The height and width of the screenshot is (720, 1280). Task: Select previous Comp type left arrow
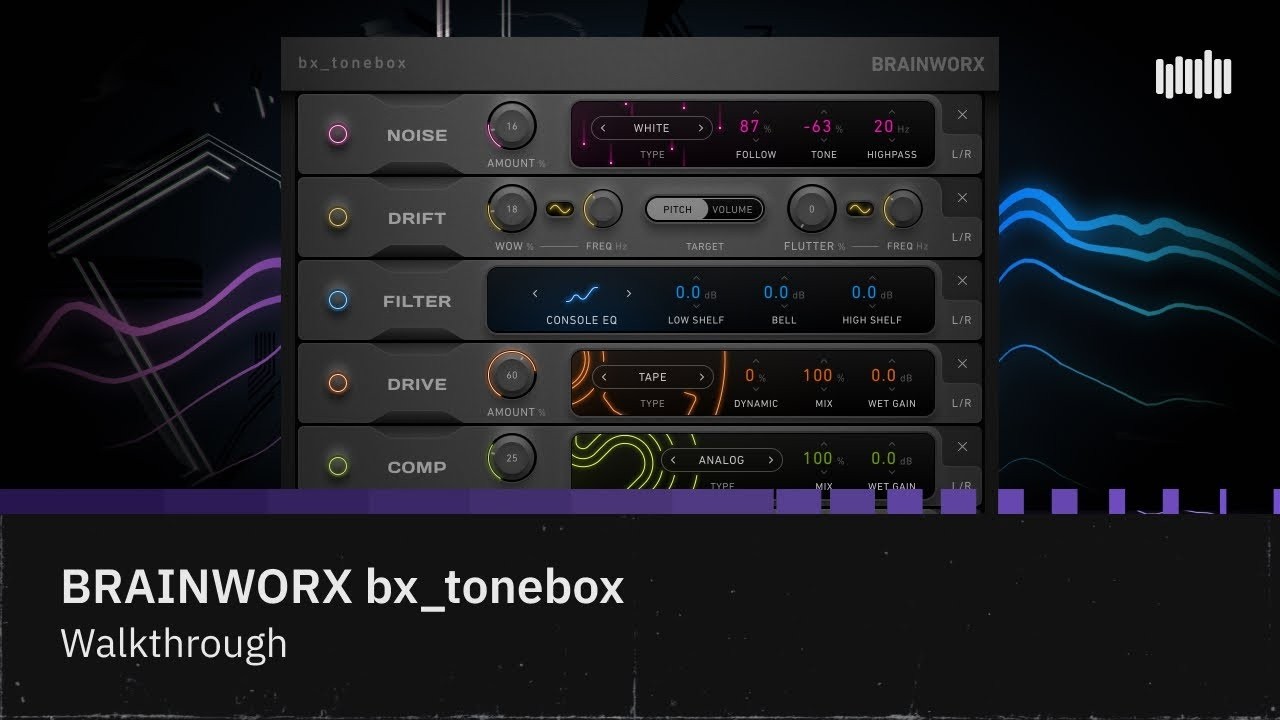[673, 460]
